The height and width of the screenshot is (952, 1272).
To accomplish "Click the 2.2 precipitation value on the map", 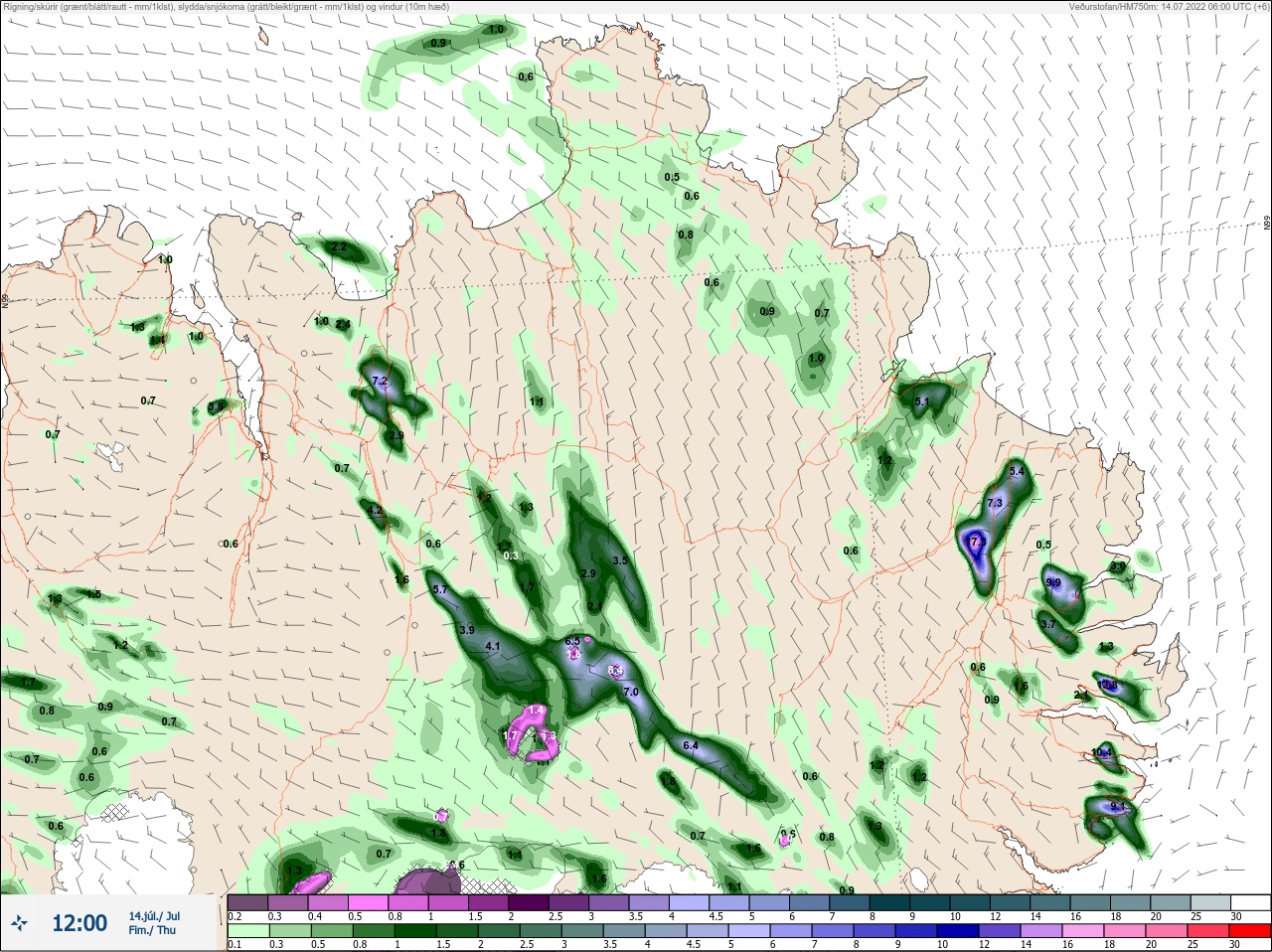I will tap(339, 247).
